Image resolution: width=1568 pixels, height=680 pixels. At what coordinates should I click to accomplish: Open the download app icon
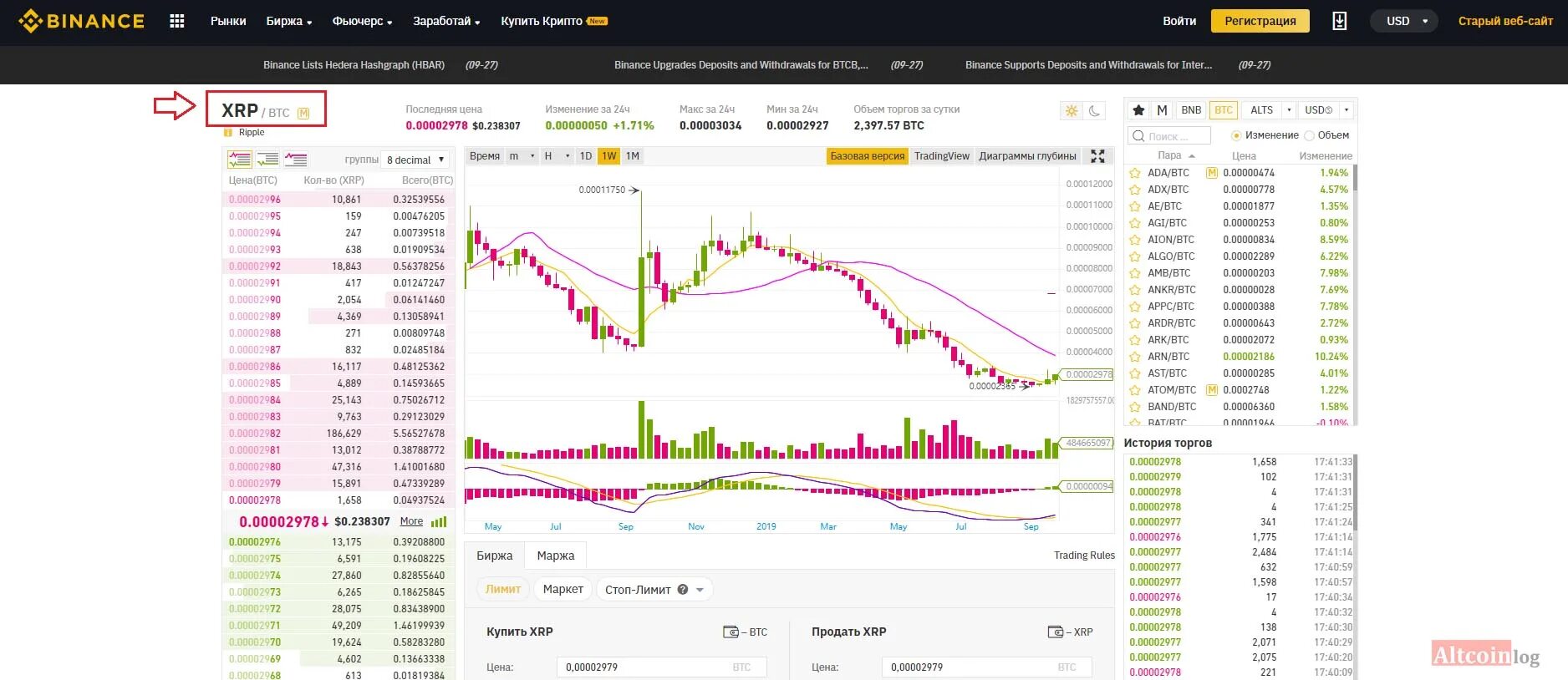point(1339,21)
